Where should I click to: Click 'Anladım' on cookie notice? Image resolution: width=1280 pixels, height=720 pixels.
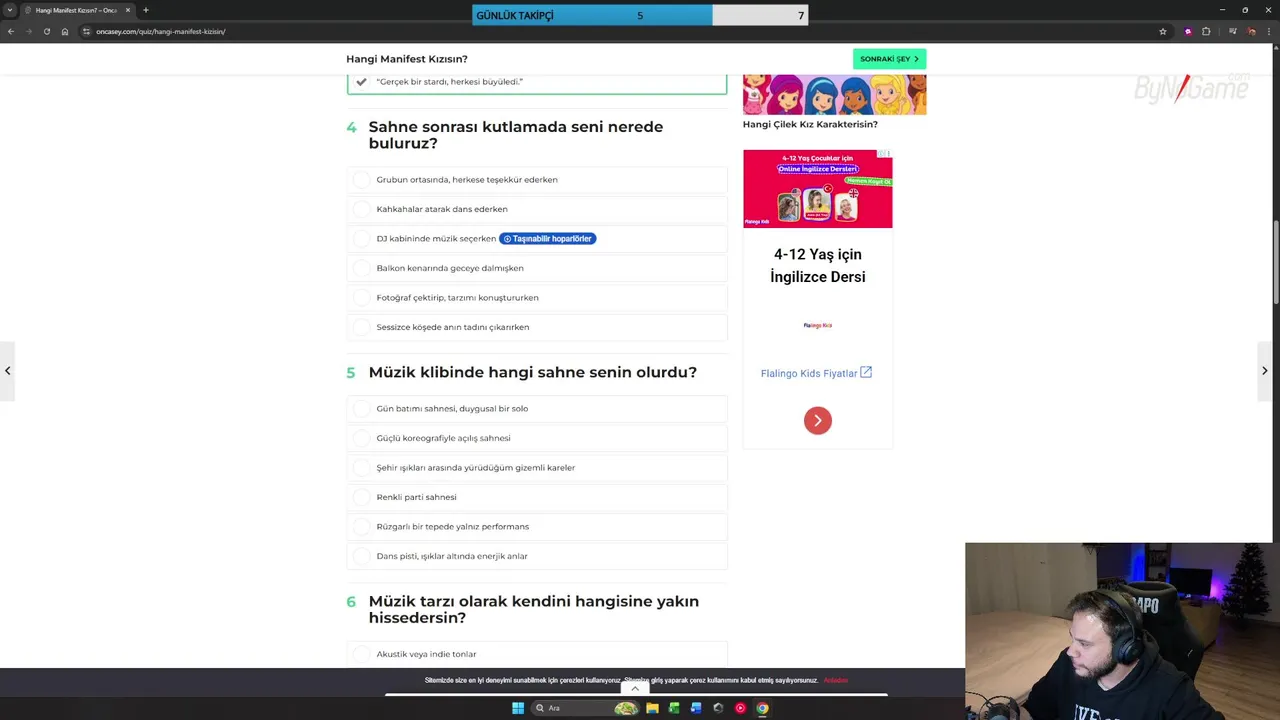click(836, 681)
